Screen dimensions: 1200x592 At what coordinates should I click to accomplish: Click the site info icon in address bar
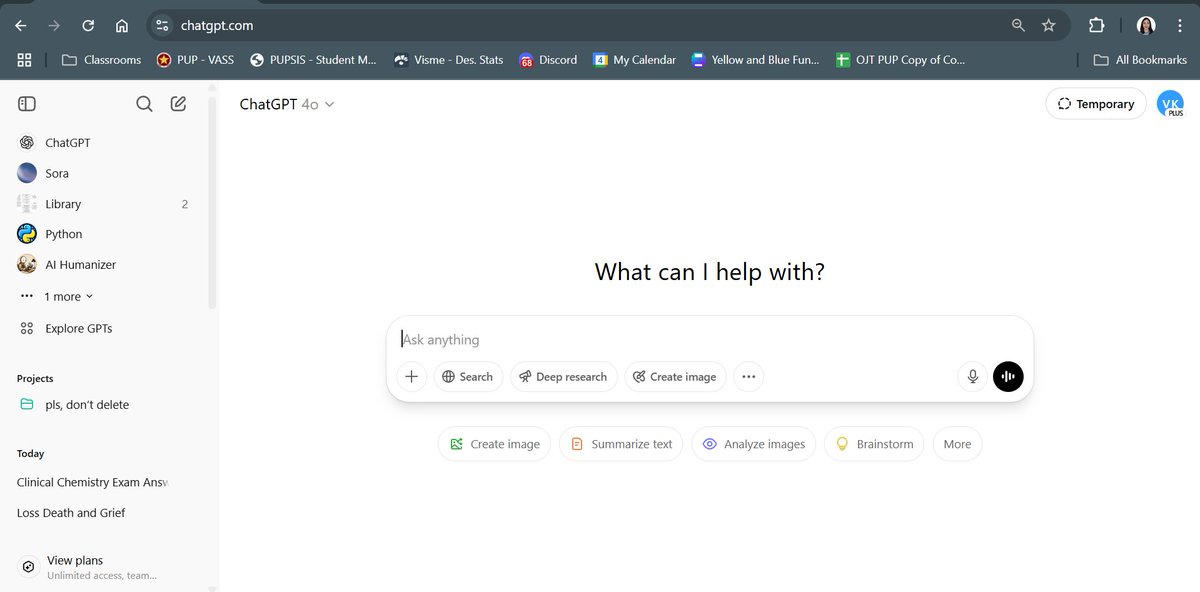(162, 25)
